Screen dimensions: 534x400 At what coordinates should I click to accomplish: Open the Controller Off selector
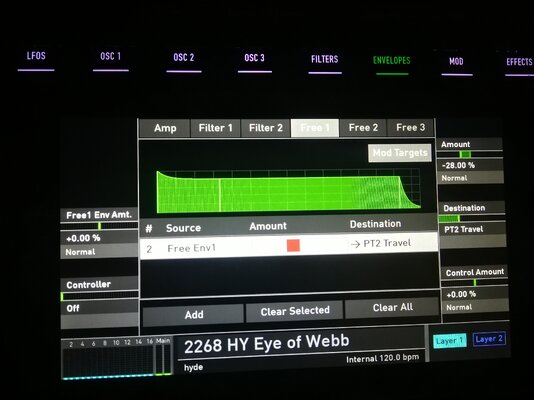pyautogui.click(x=99, y=308)
